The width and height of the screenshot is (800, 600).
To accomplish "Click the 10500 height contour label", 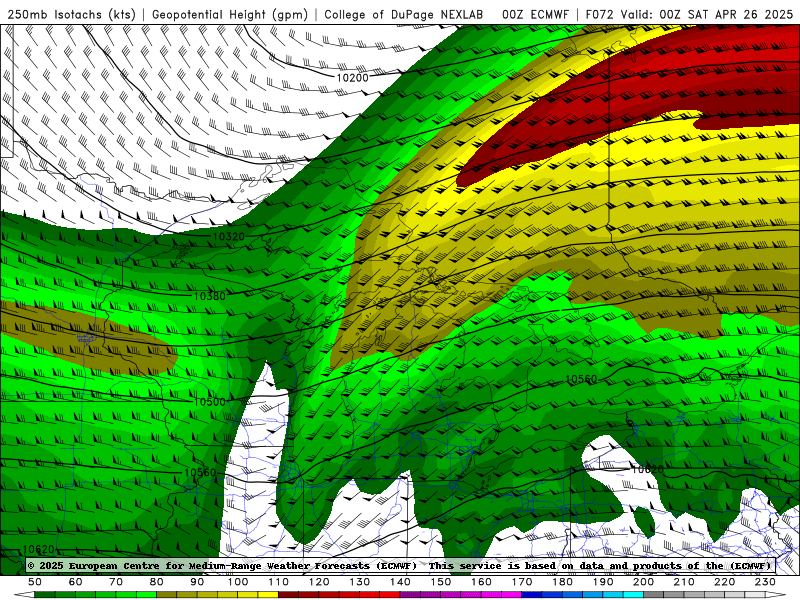I will (x=210, y=402).
